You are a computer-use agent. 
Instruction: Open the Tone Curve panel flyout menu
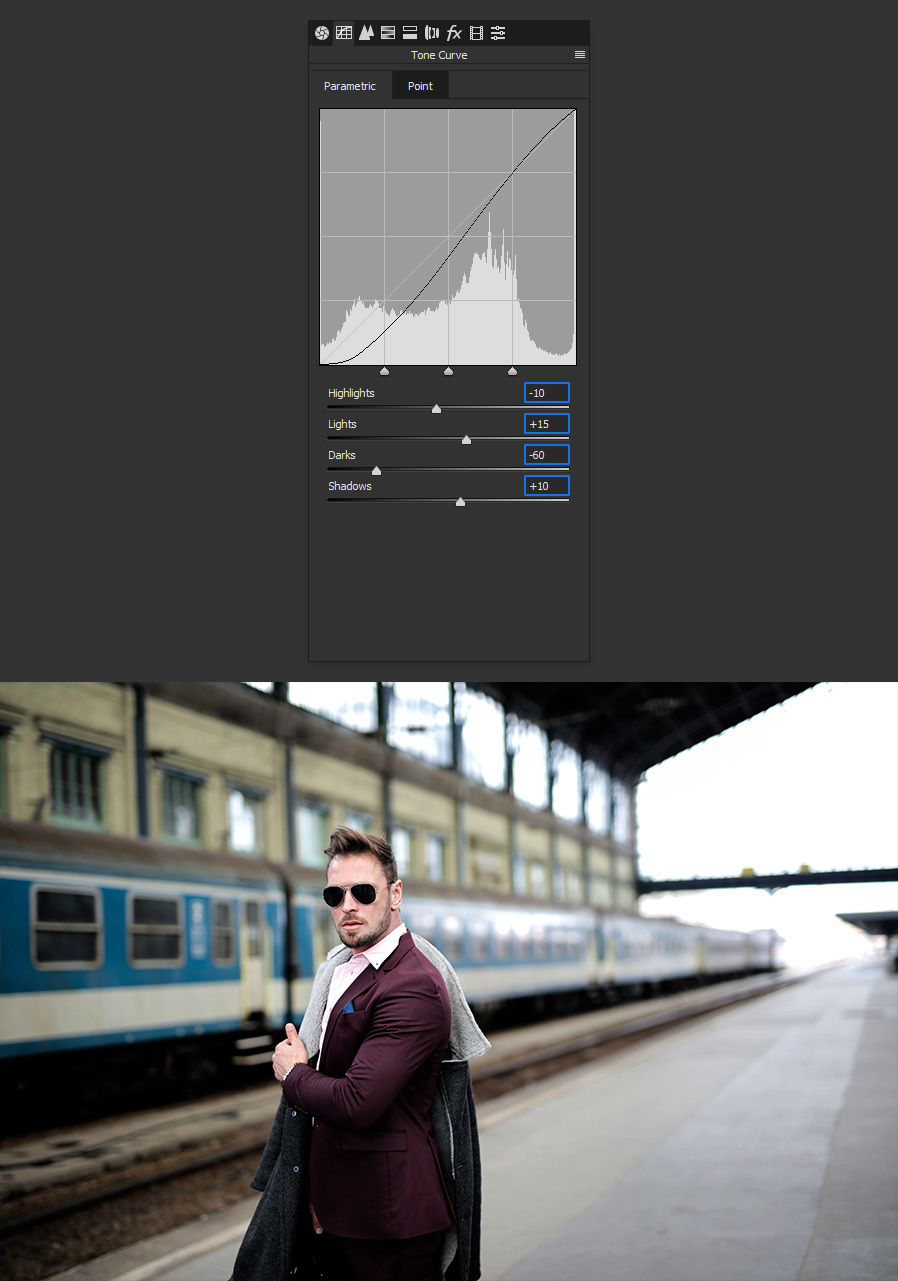pyautogui.click(x=579, y=55)
